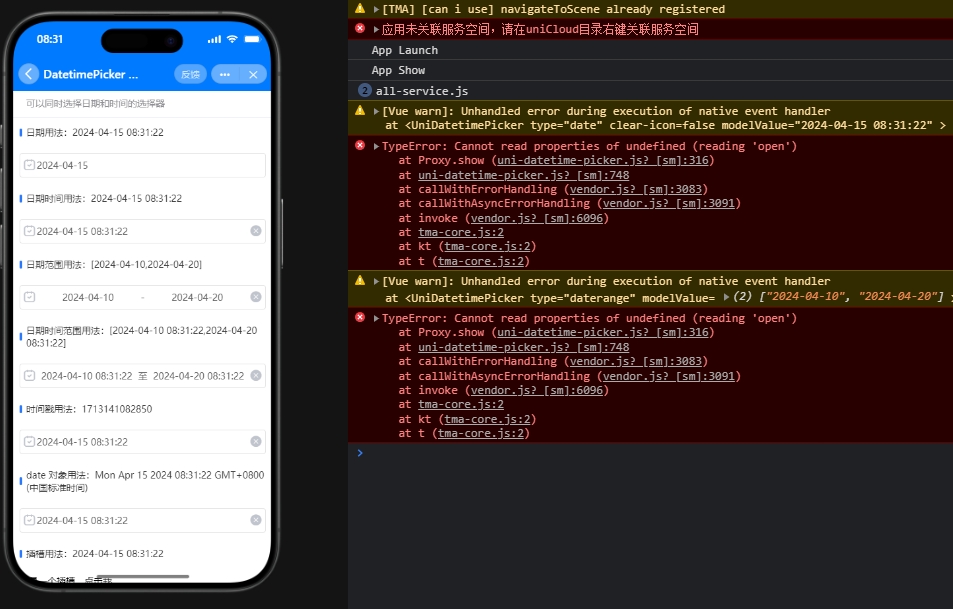The image size is (953, 609).
Task: Open first uni-datetime-picker.js [sm]:316 link
Action: [603, 160]
